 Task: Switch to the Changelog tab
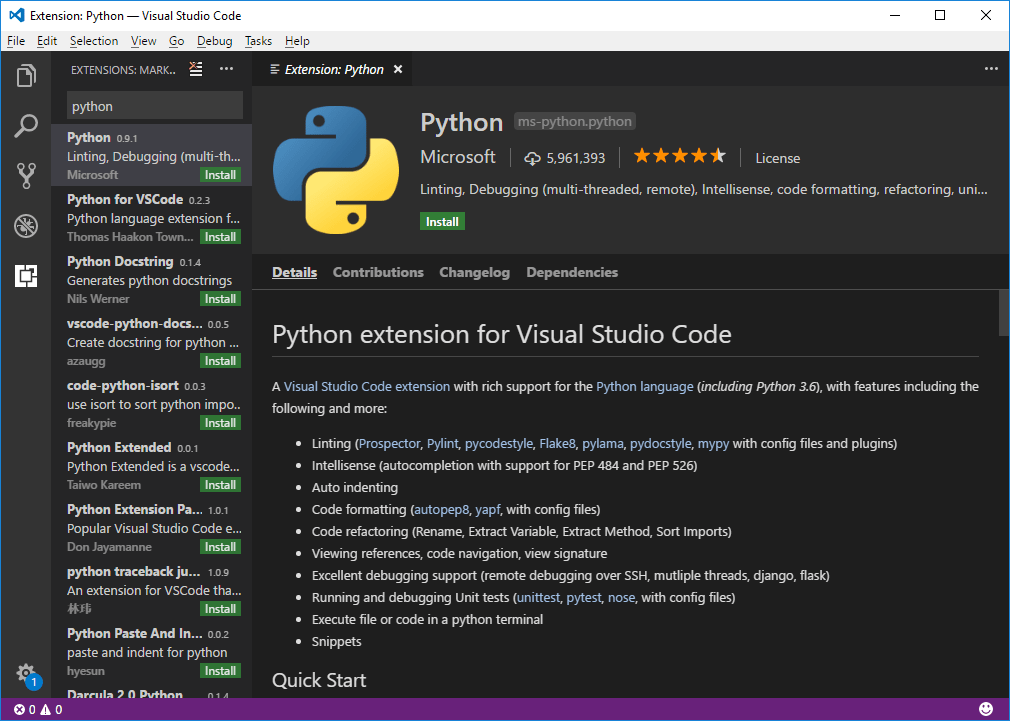474,272
